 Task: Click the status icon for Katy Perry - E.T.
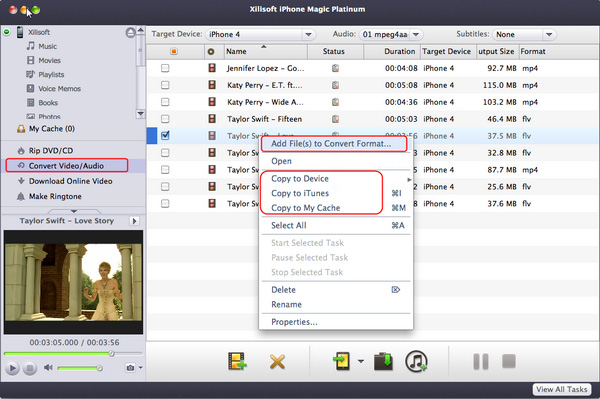click(x=336, y=85)
